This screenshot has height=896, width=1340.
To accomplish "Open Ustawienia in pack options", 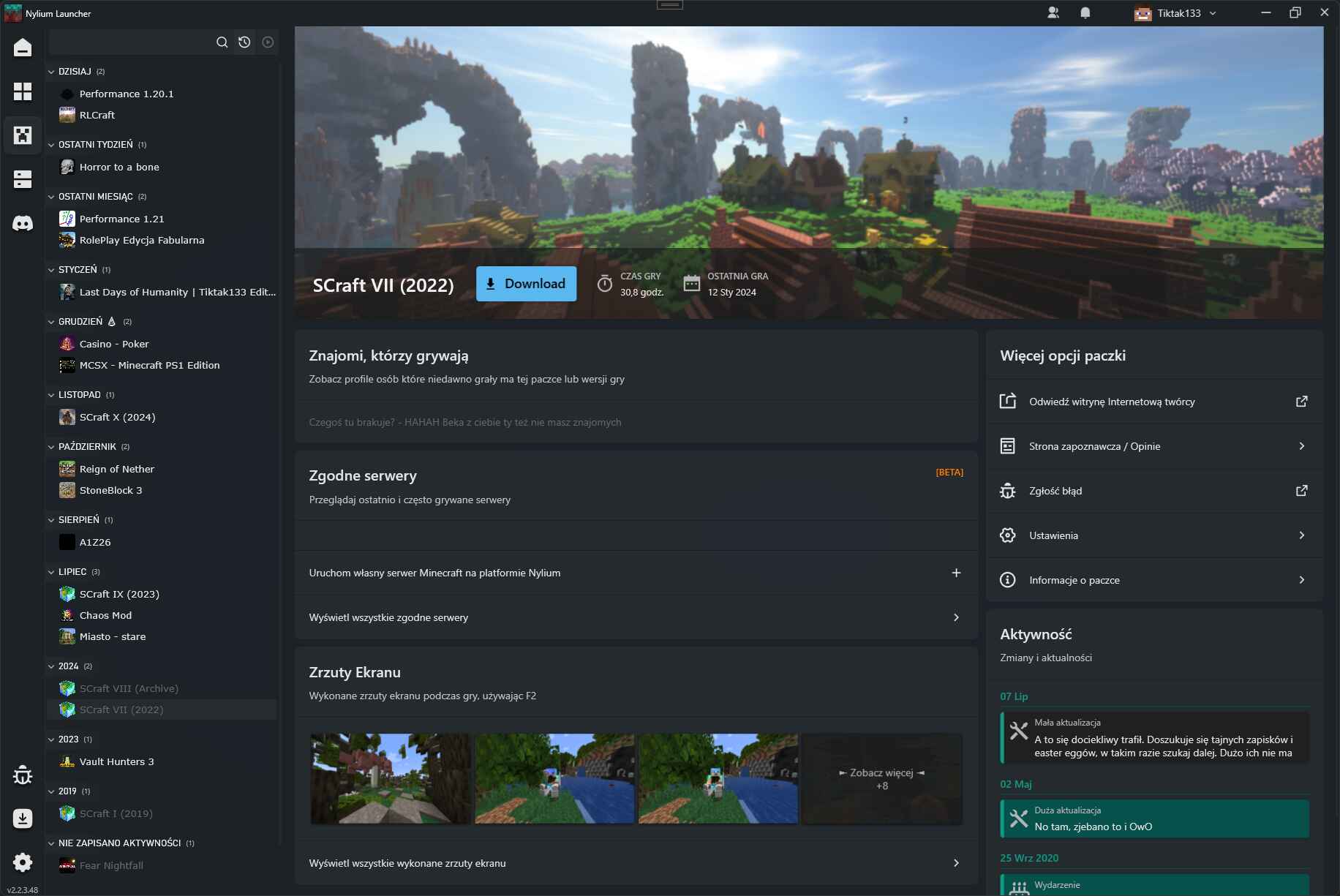I will 1154,535.
